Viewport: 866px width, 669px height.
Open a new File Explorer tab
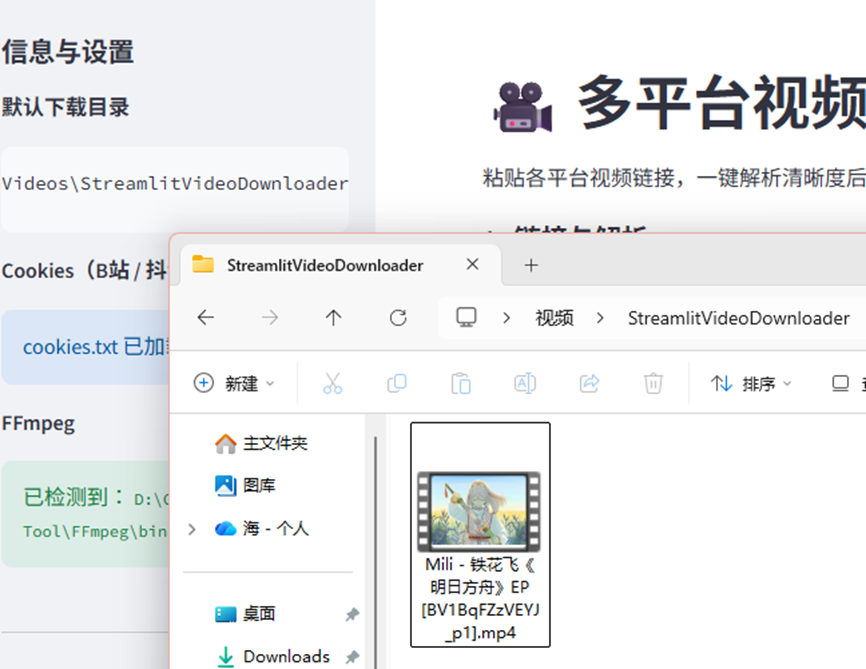pos(531,265)
